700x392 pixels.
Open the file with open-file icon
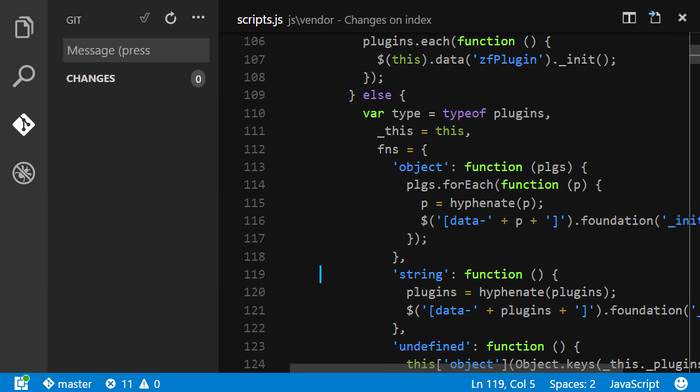click(655, 18)
